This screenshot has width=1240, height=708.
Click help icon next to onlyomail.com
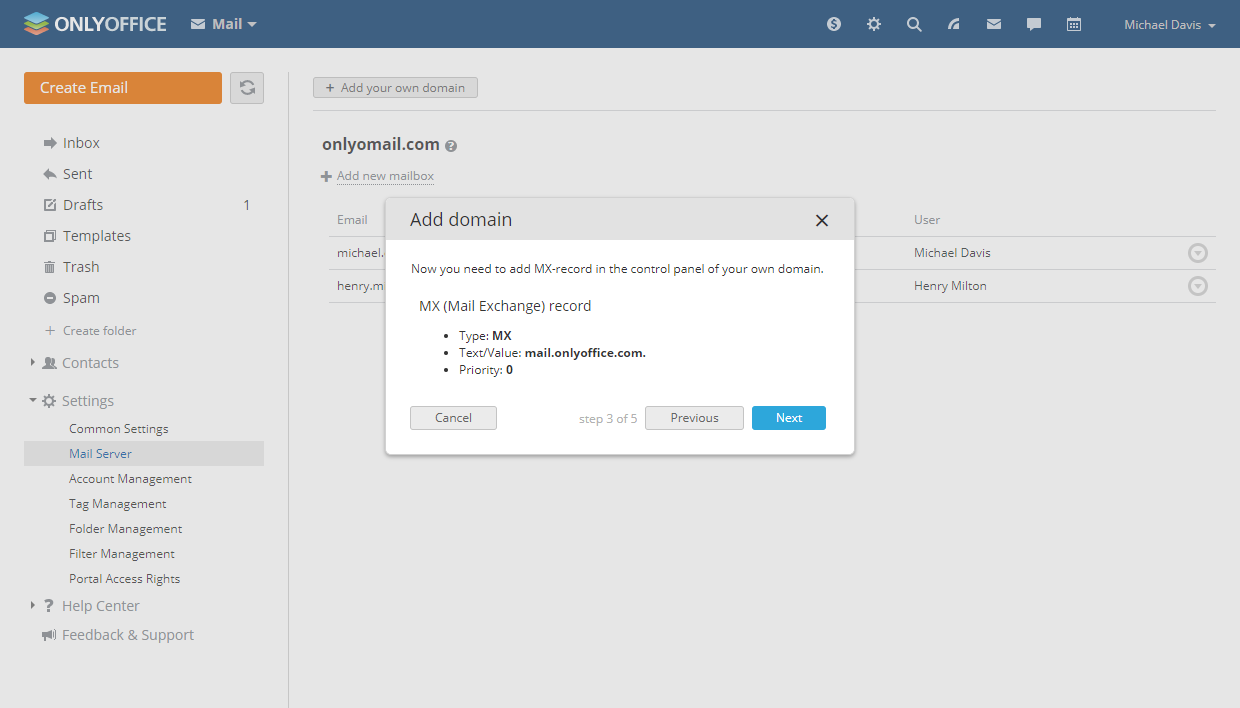(x=451, y=146)
